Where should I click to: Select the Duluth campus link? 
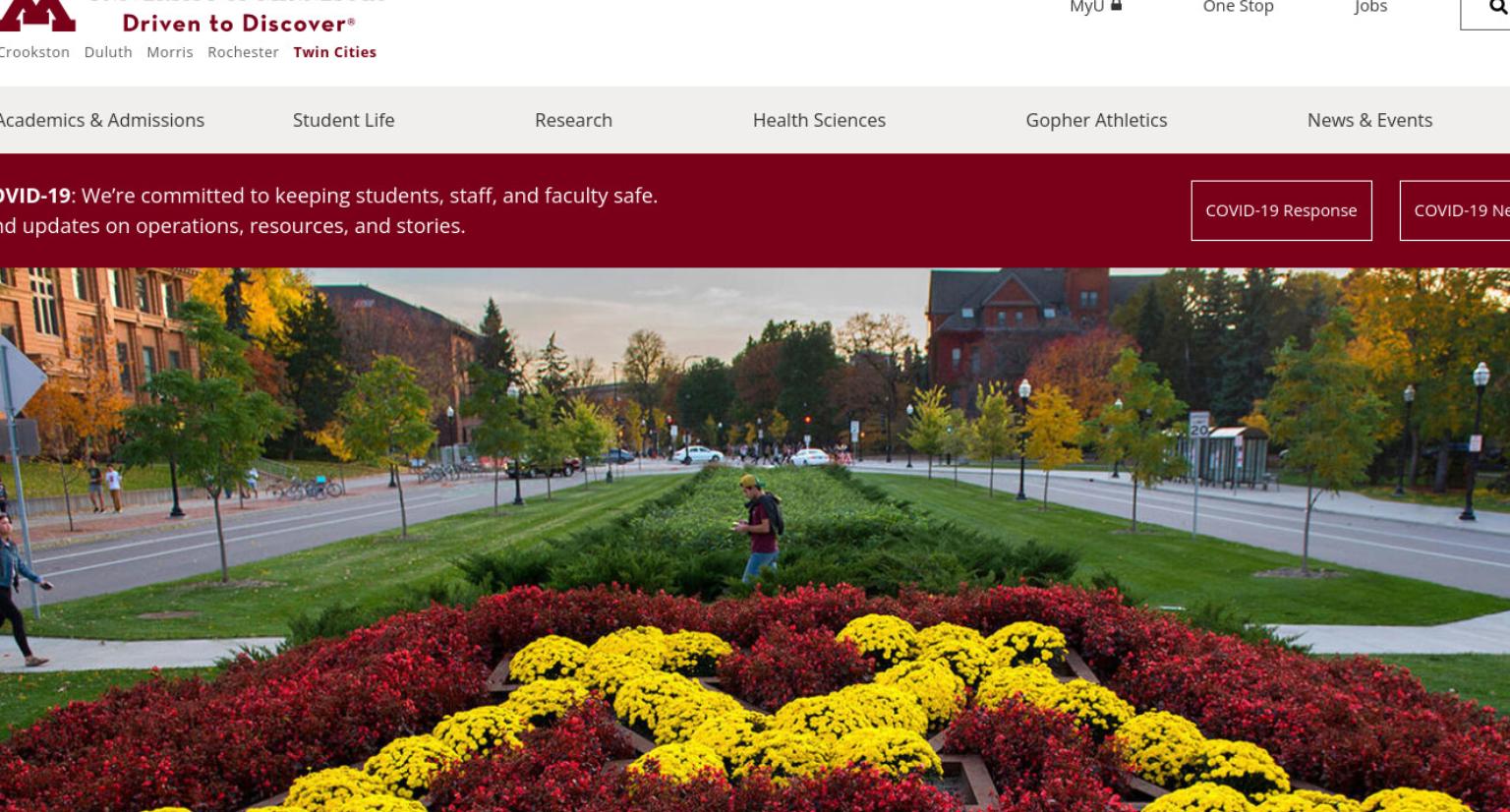(x=108, y=52)
